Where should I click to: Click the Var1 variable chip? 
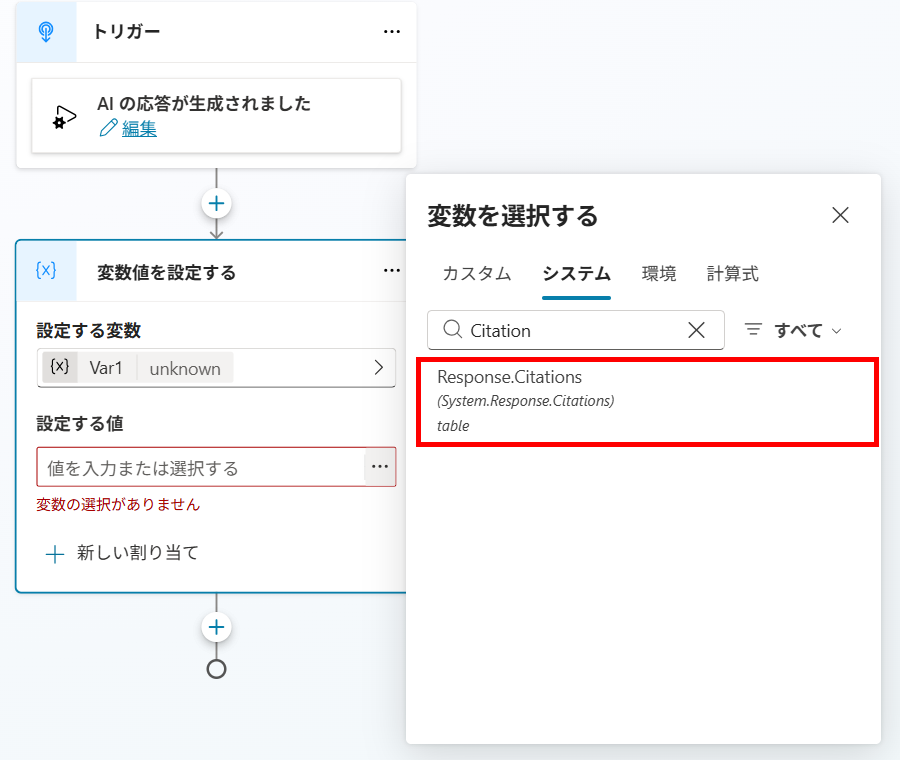coord(138,367)
